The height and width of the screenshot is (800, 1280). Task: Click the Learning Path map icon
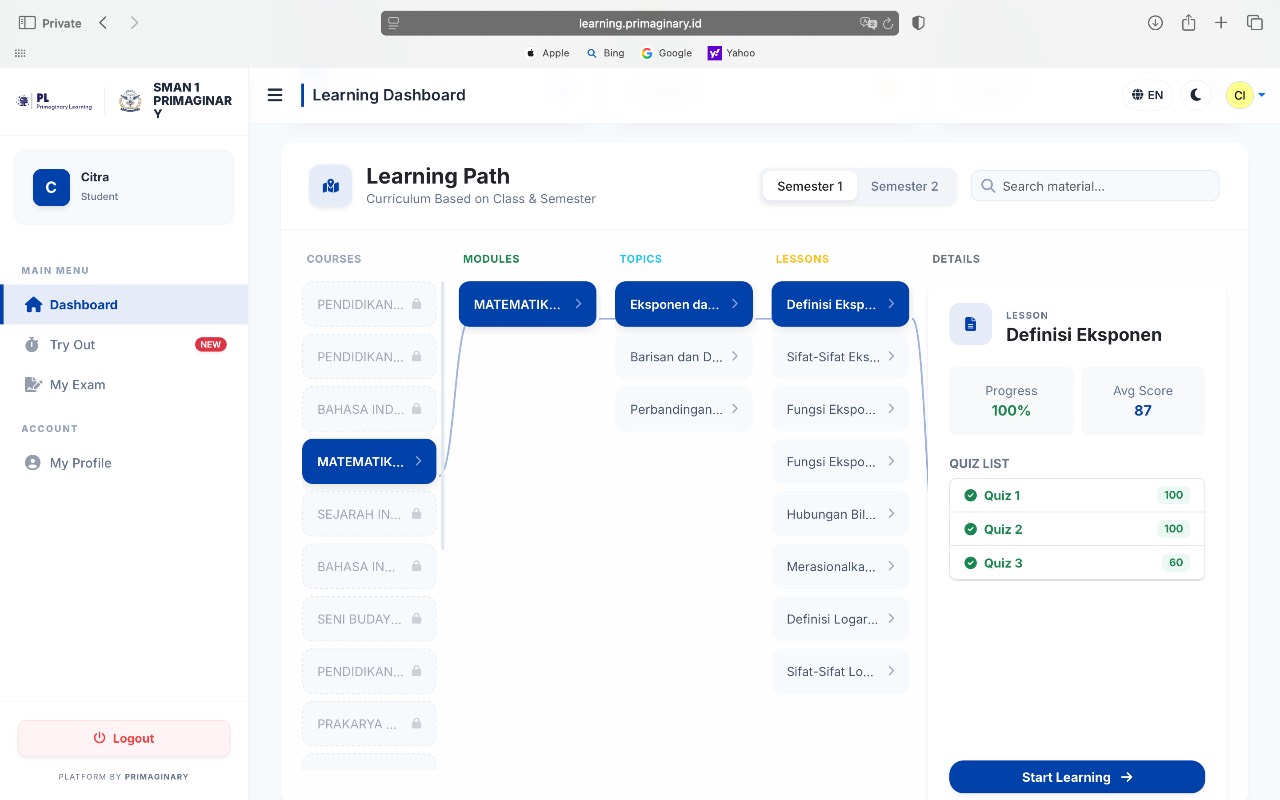tap(331, 186)
